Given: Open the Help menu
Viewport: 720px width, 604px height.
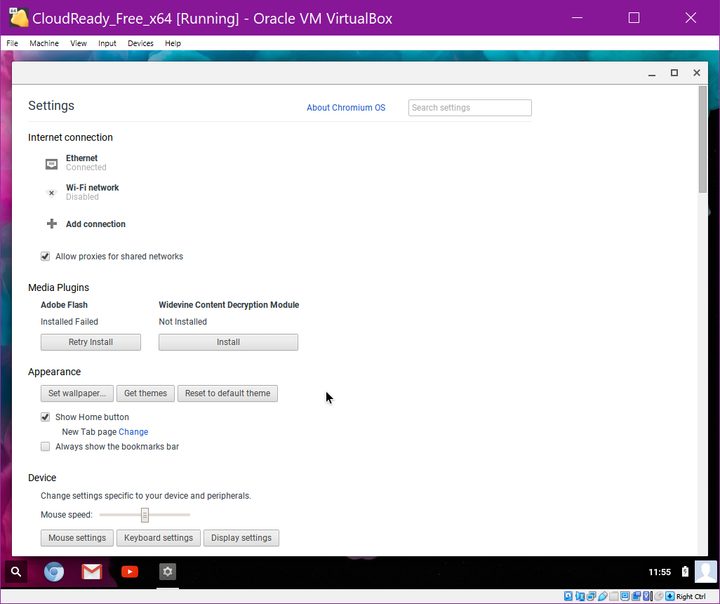Looking at the screenshot, I should 173,43.
